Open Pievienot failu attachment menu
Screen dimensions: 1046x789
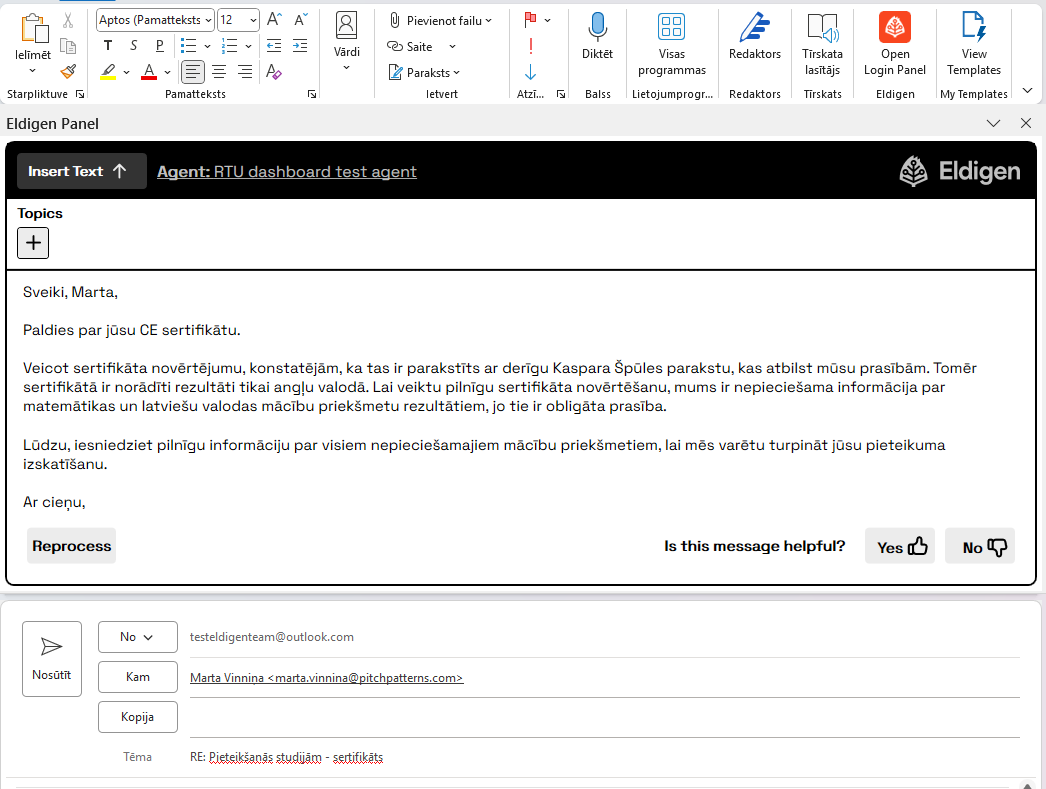coord(441,21)
